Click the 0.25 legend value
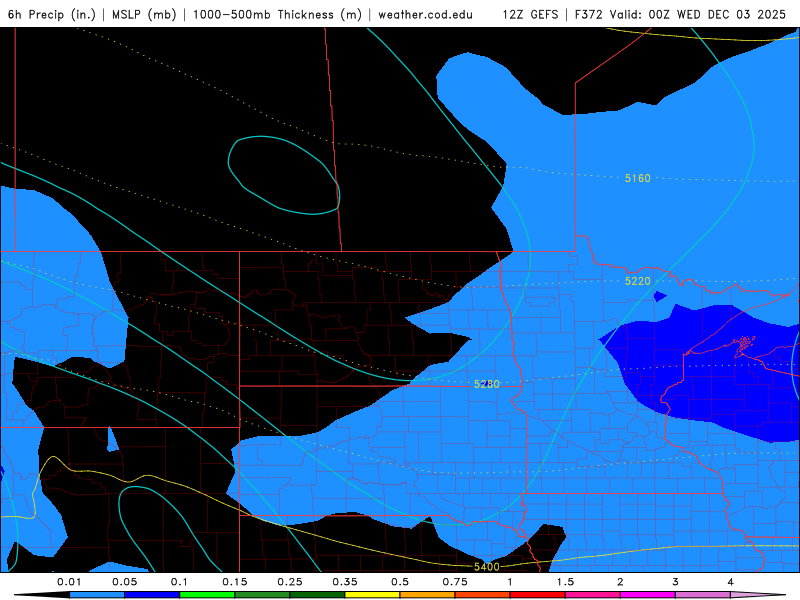 (x=290, y=582)
